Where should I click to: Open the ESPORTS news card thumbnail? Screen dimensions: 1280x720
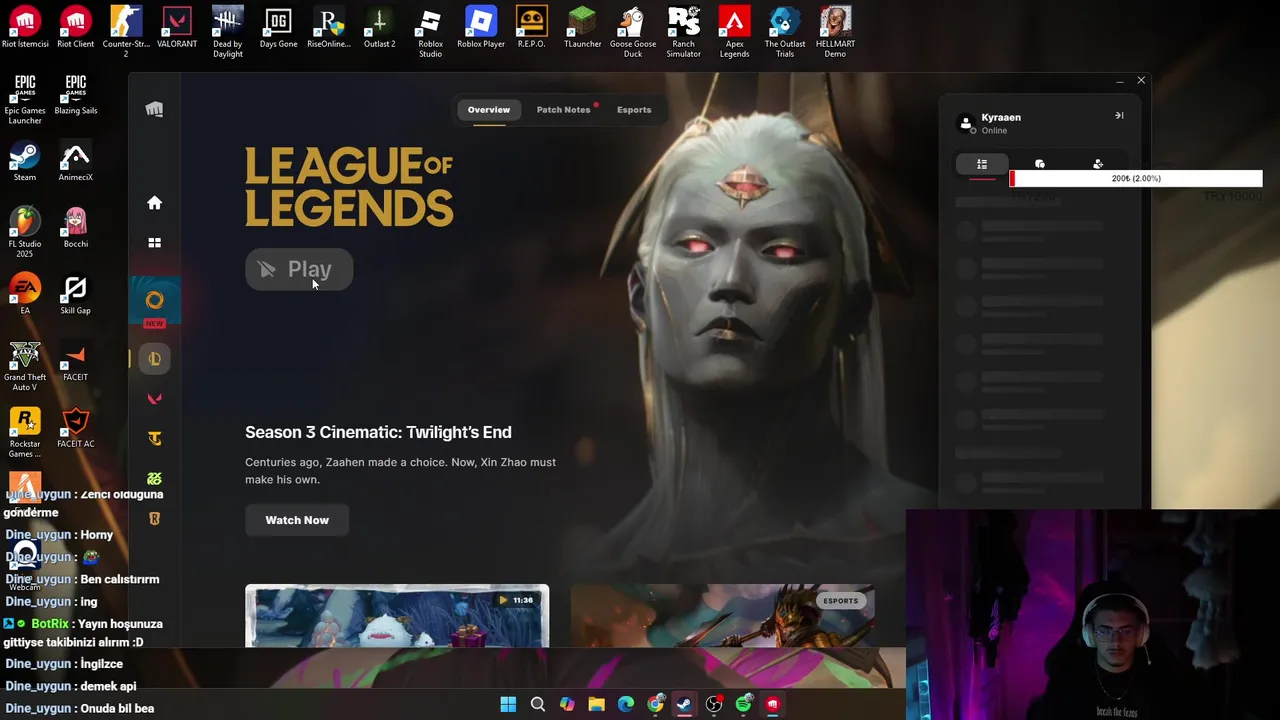pos(723,616)
